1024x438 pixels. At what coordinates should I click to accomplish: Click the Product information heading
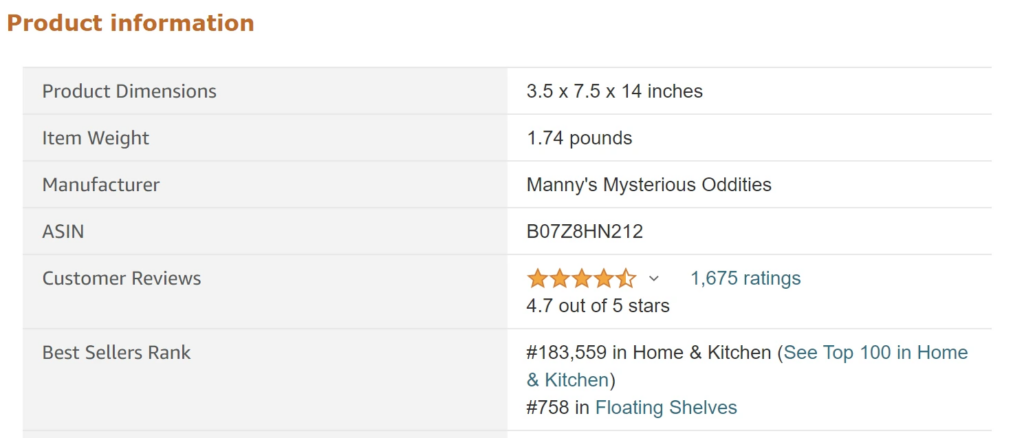pos(130,23)
